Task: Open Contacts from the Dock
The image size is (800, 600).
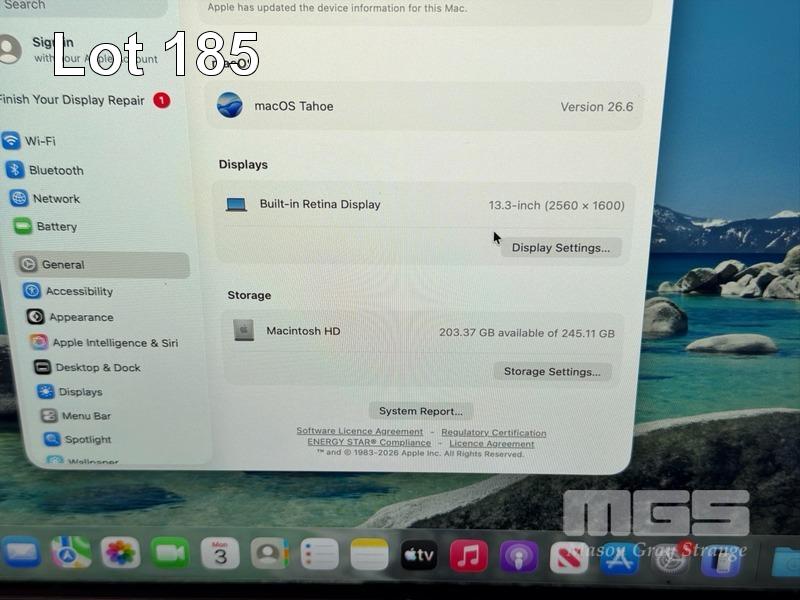Action: (x=270, y=554)
